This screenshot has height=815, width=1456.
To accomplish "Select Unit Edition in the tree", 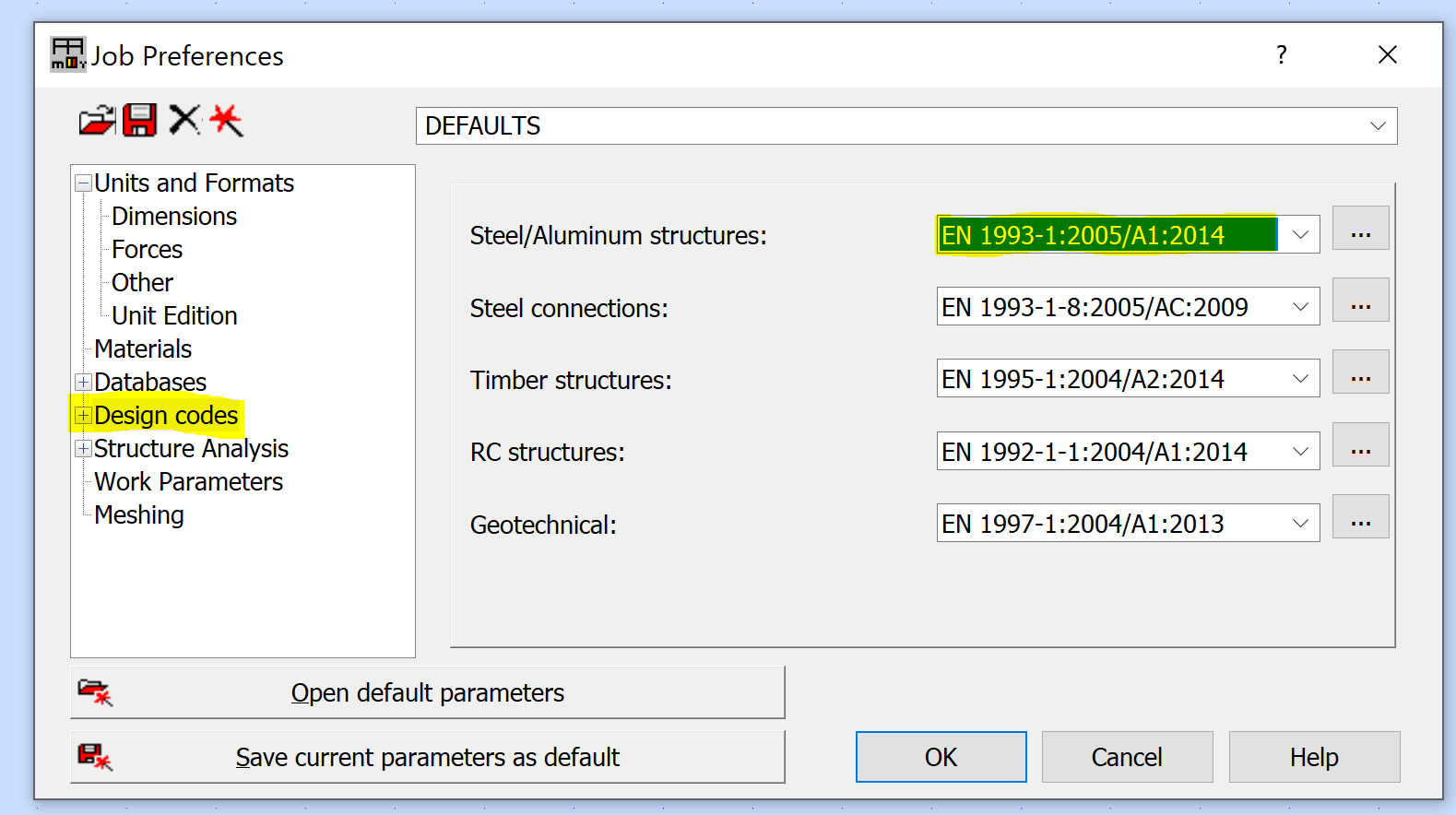I will (174, 316).
